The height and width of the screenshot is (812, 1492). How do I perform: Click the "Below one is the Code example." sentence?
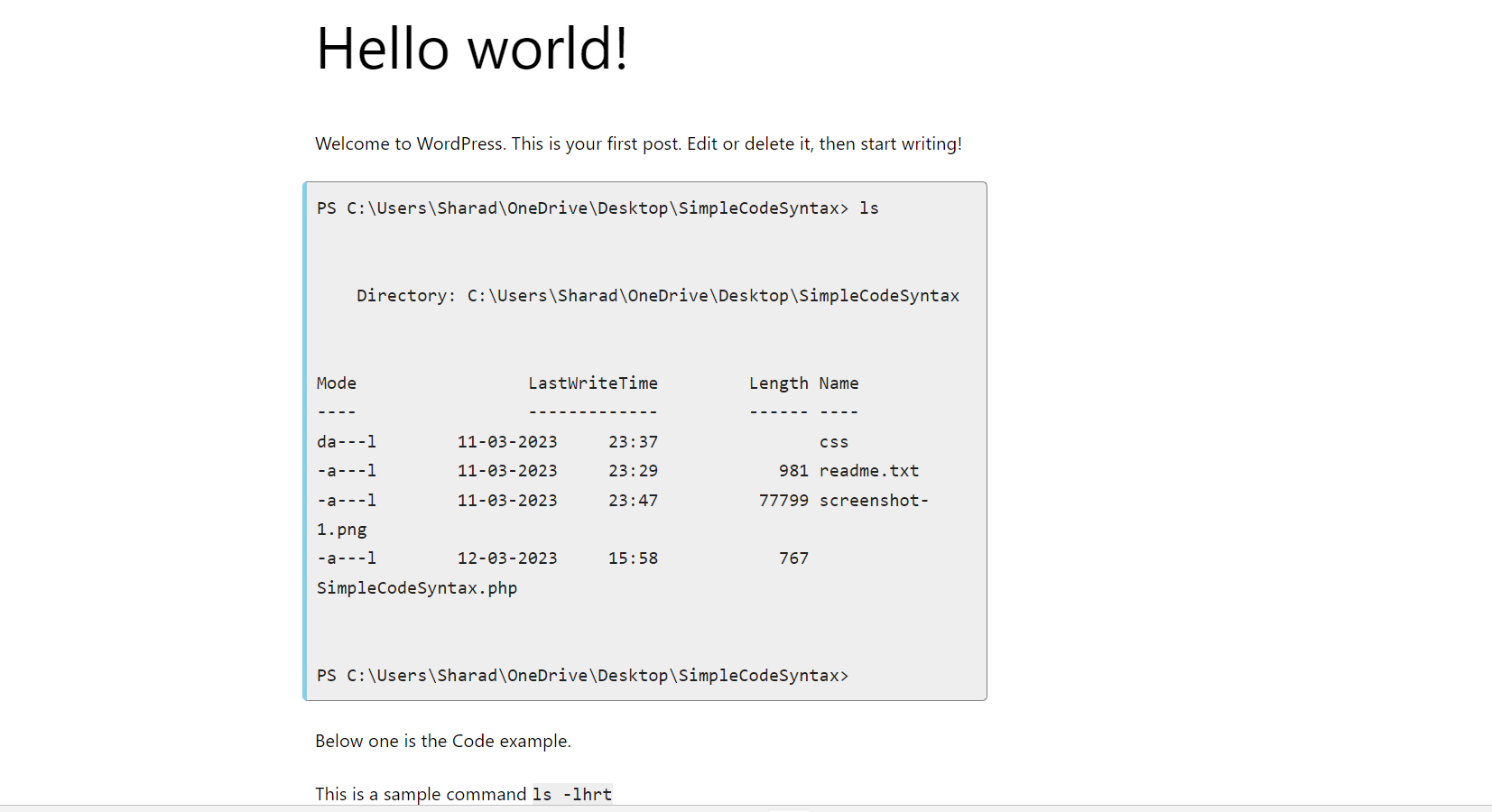click(x=443, y=742)
